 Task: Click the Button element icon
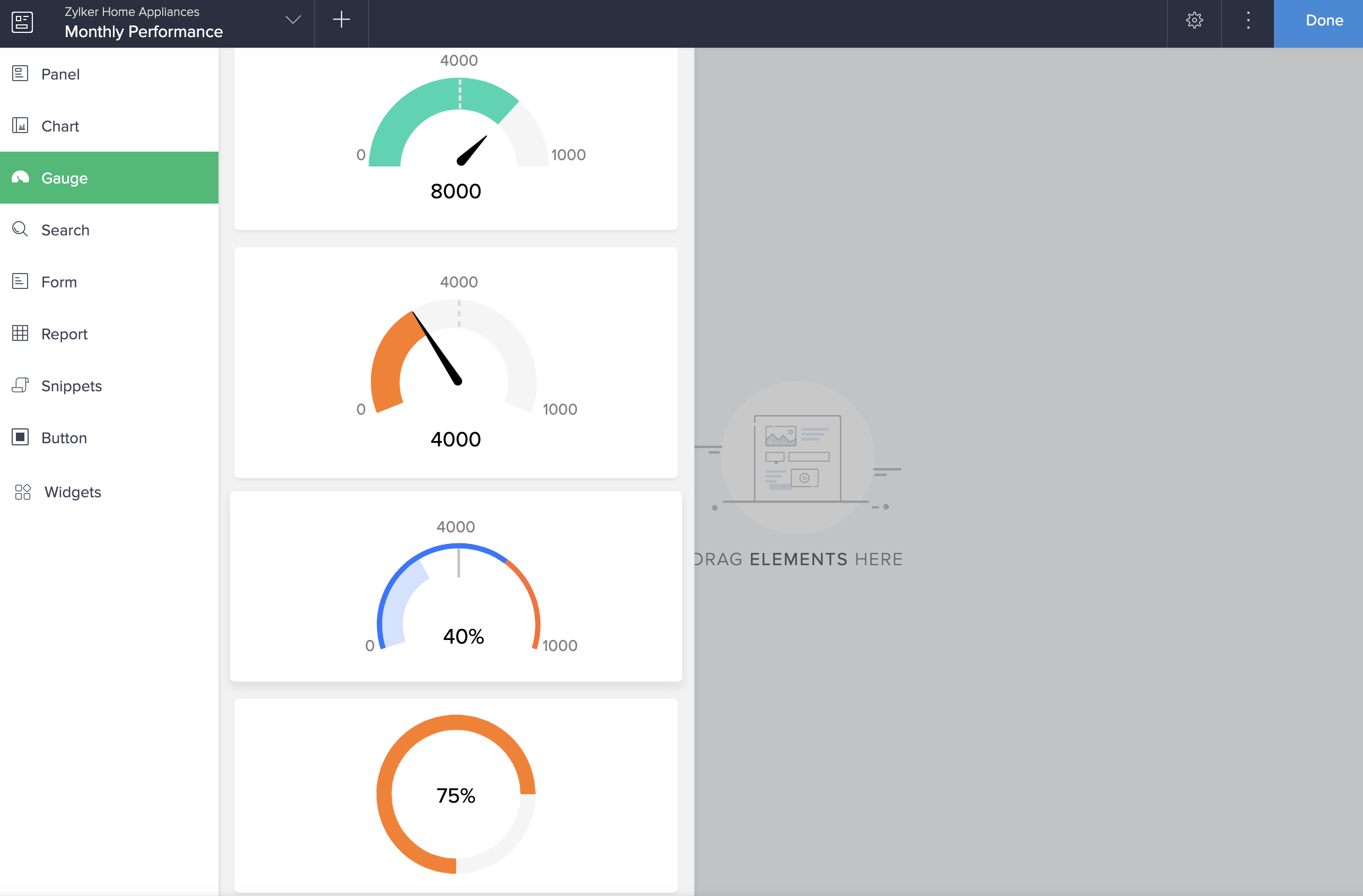point(20,437)
